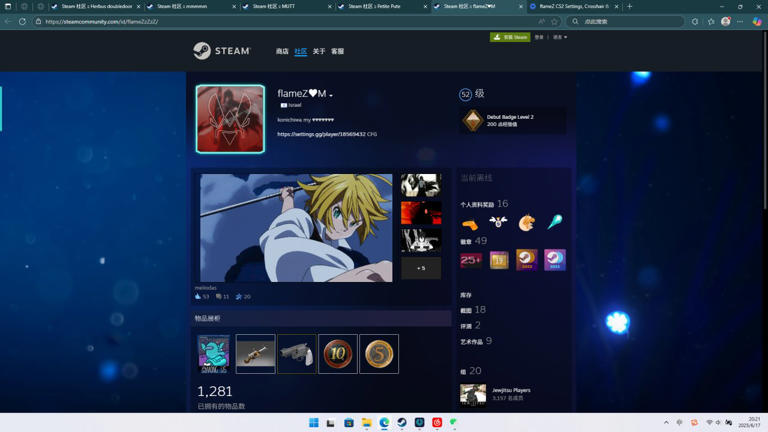The width and height of the screenshot is (768, 432).
Task: Open the revolver item in the showcase
Action: [x=296, y=354]
